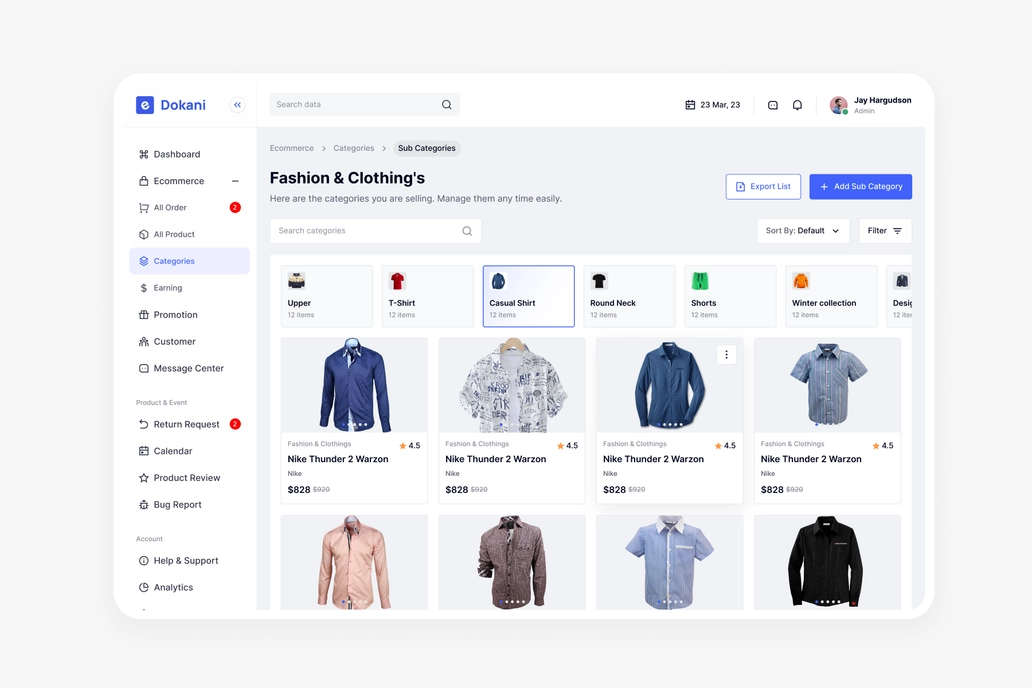Click the search magnifier in top bar
The height and width of the screenshot is (688, 1032).
pyautogui.click(x=447, y=105)
